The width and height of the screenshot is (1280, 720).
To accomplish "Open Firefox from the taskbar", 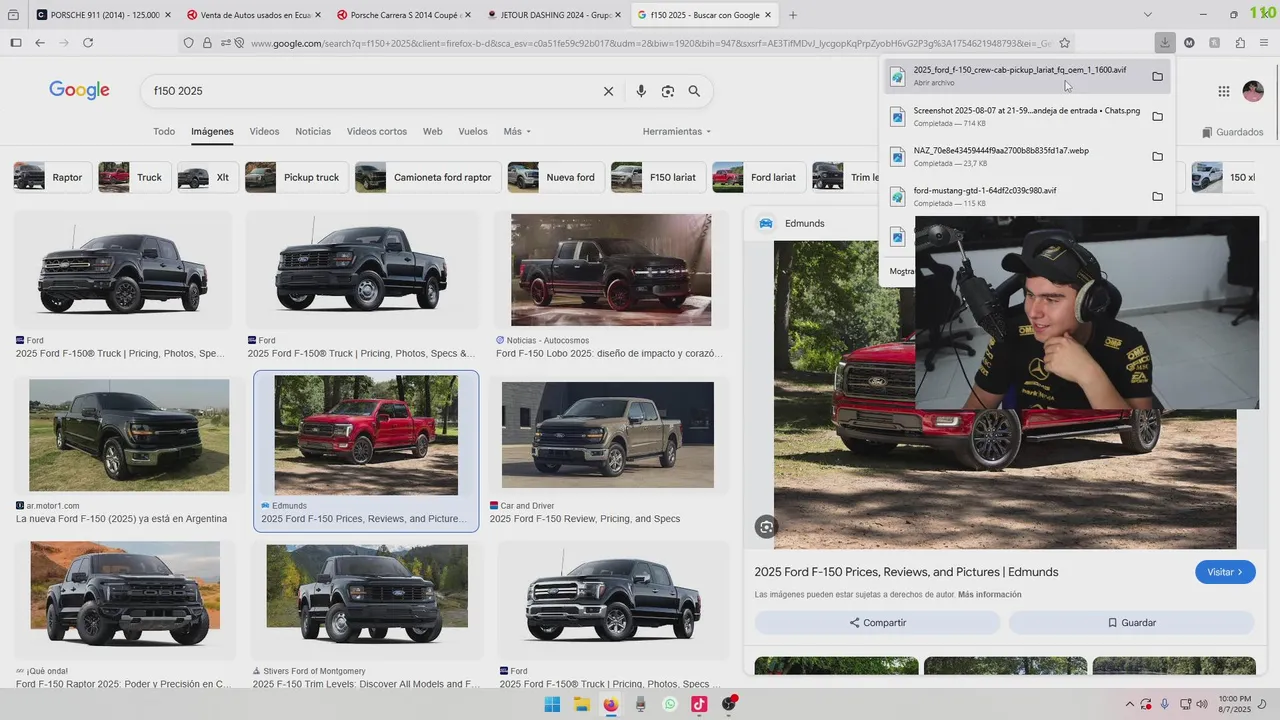I will coord(611,704).
